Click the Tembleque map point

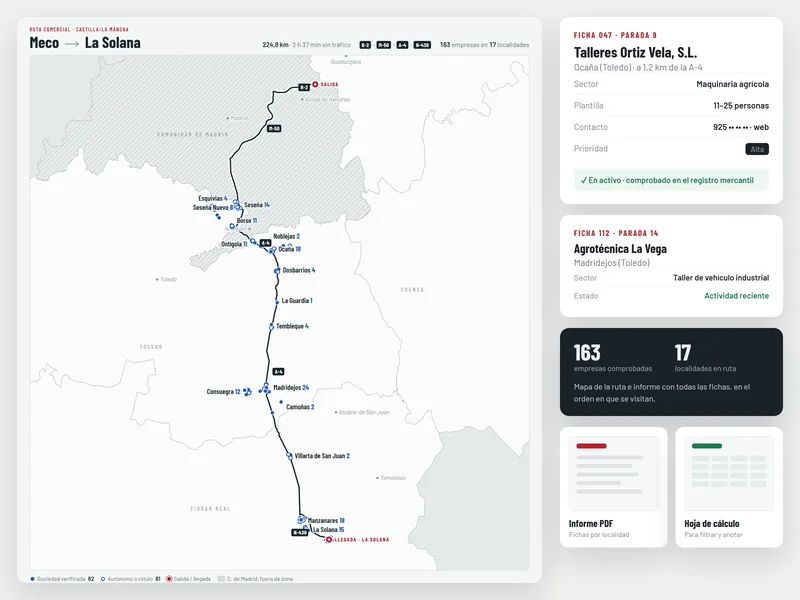point(271,326)
